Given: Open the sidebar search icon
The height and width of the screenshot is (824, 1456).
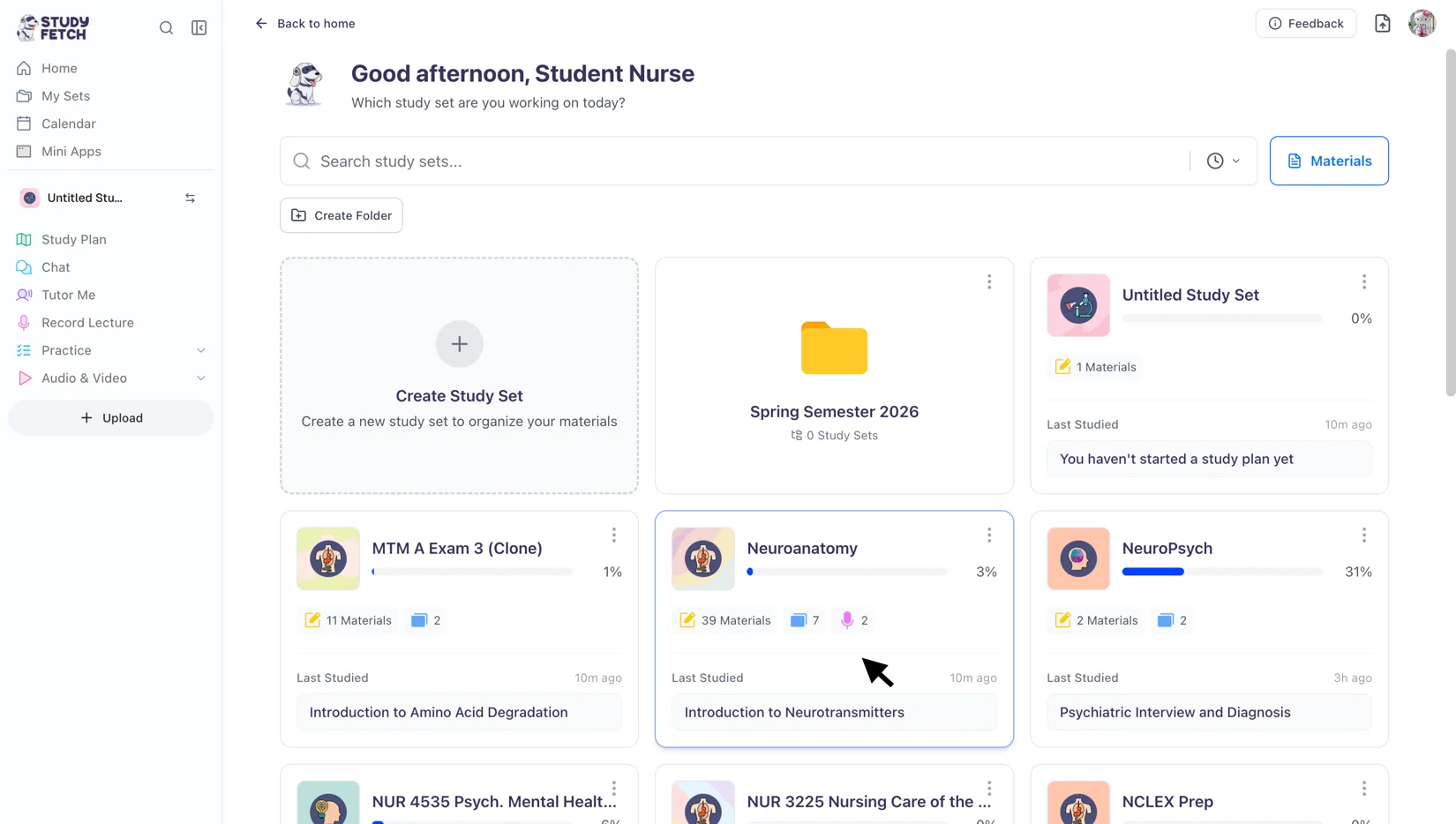Looking at the screenshot, I should pyautogui.click(x=166, y=28).
